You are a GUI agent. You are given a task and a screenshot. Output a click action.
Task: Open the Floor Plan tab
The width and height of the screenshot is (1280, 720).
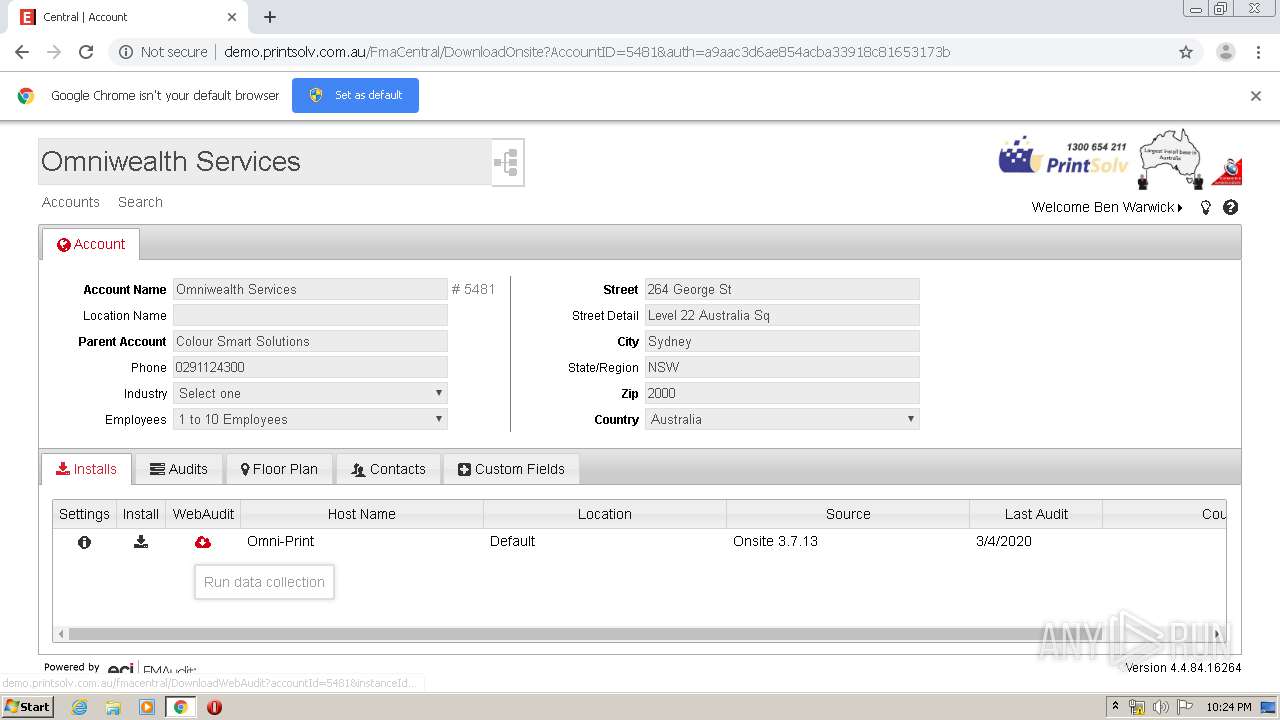pyautogui.click(x=279, y=469)
